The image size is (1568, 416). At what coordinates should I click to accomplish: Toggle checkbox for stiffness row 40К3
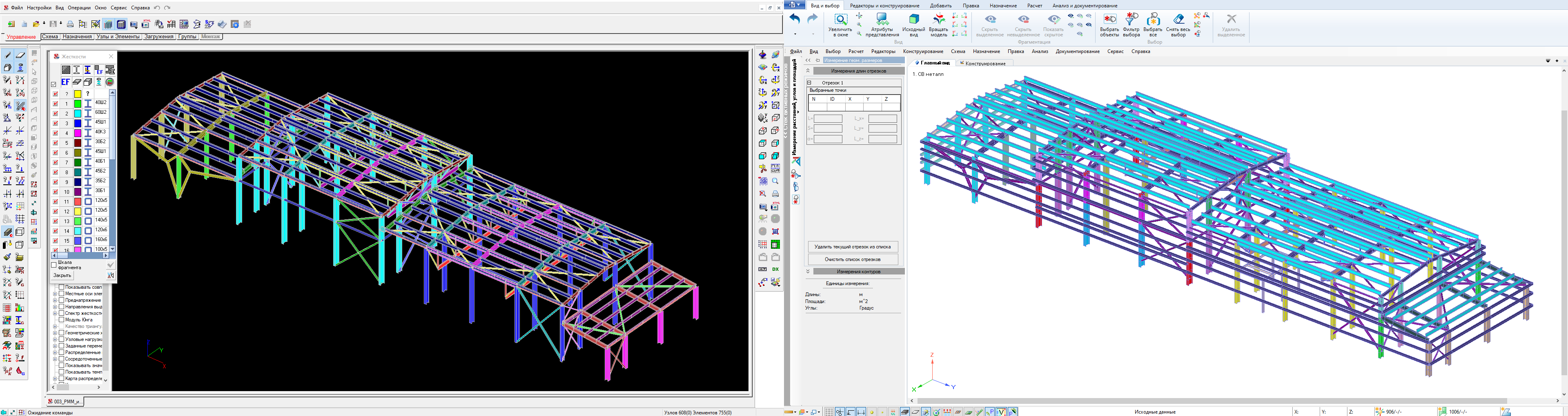56,133
